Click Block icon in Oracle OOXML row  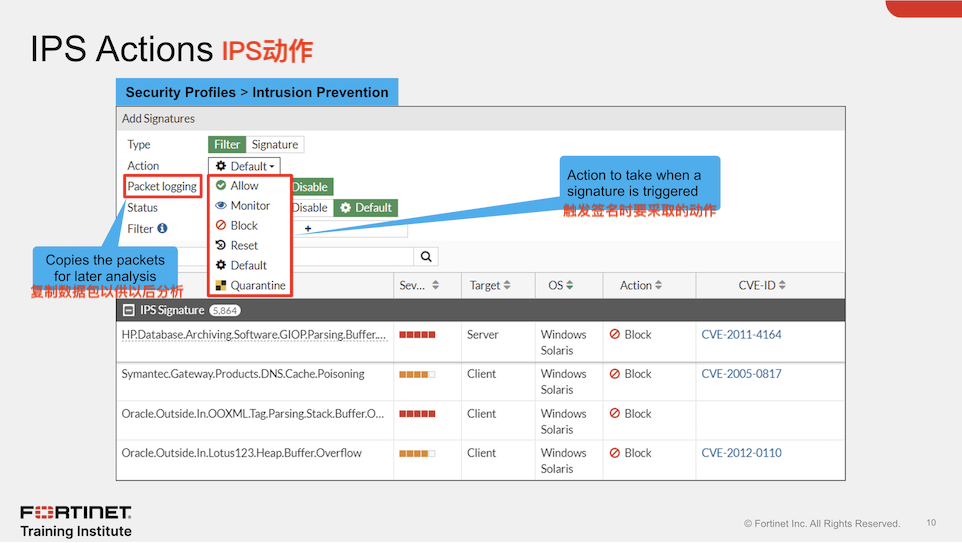(615, 414)
